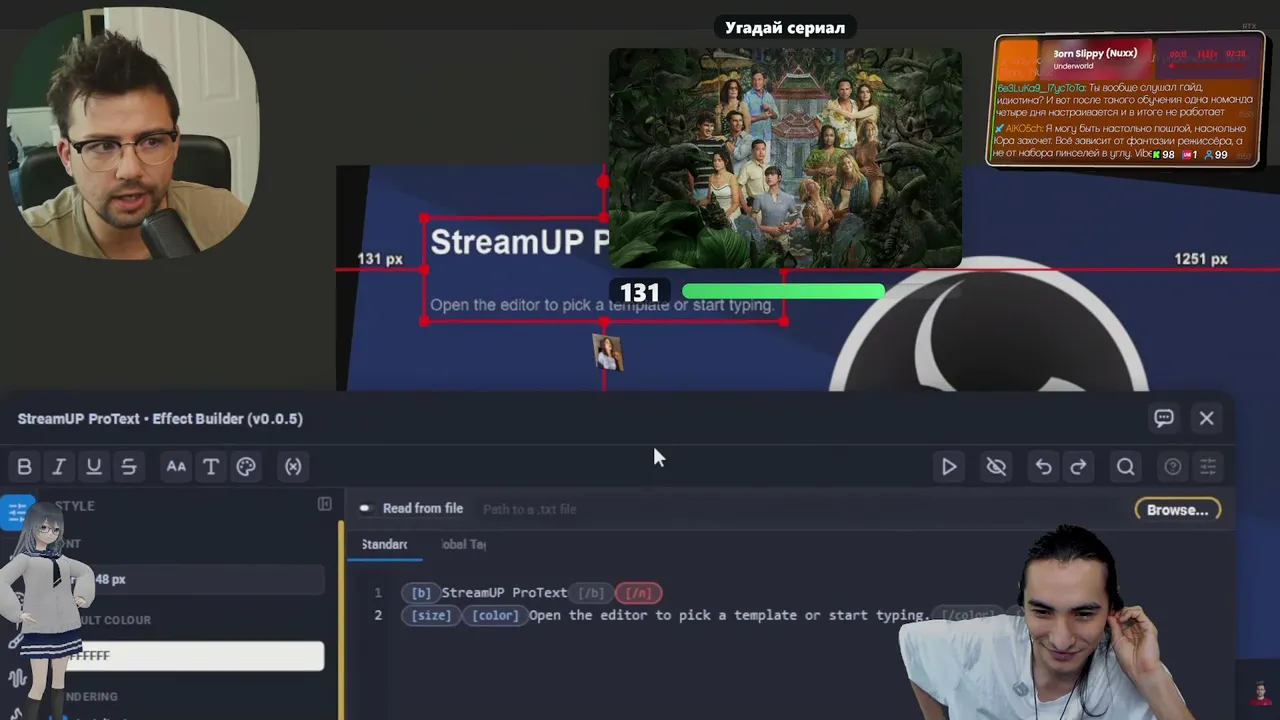Open the speech-bubble feedback icon
The image size is (1280, 720).
pyautogui.click(x=1163, y=418)
